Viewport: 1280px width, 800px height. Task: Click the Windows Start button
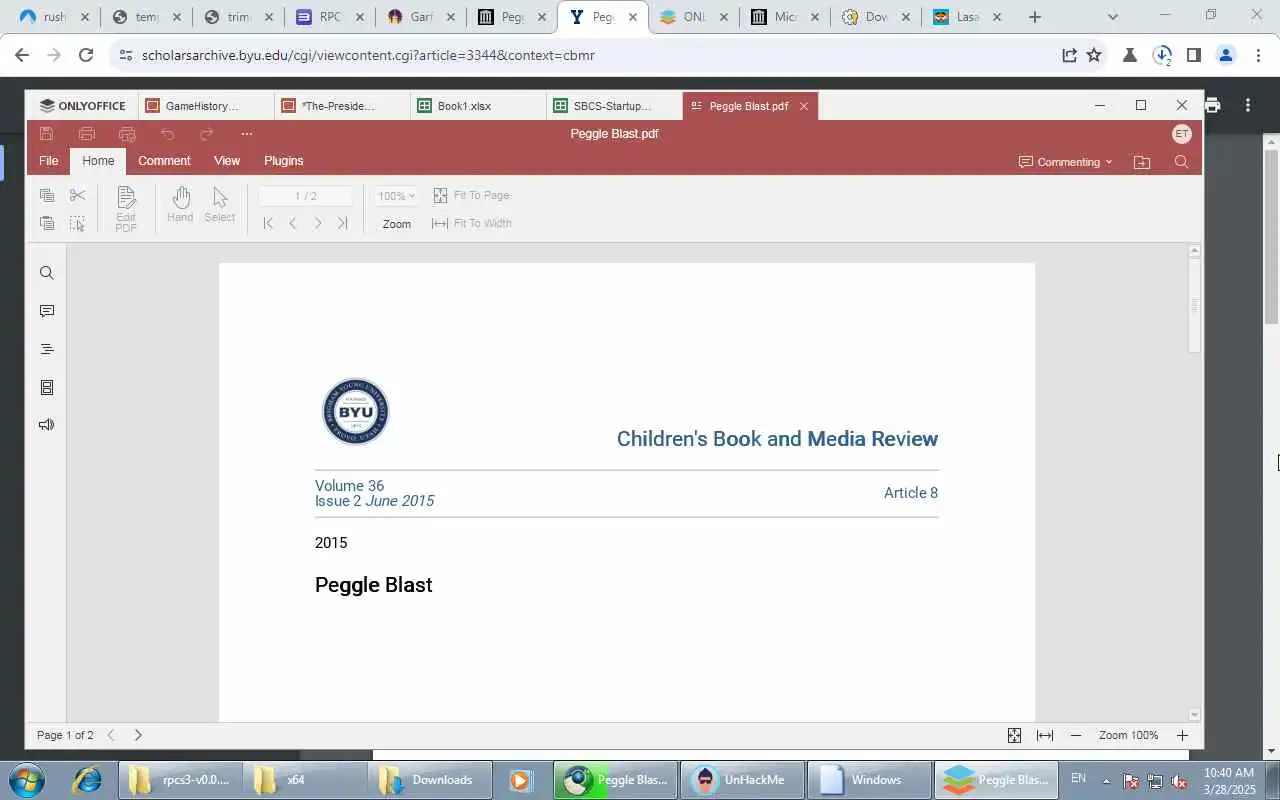point(27,780)
